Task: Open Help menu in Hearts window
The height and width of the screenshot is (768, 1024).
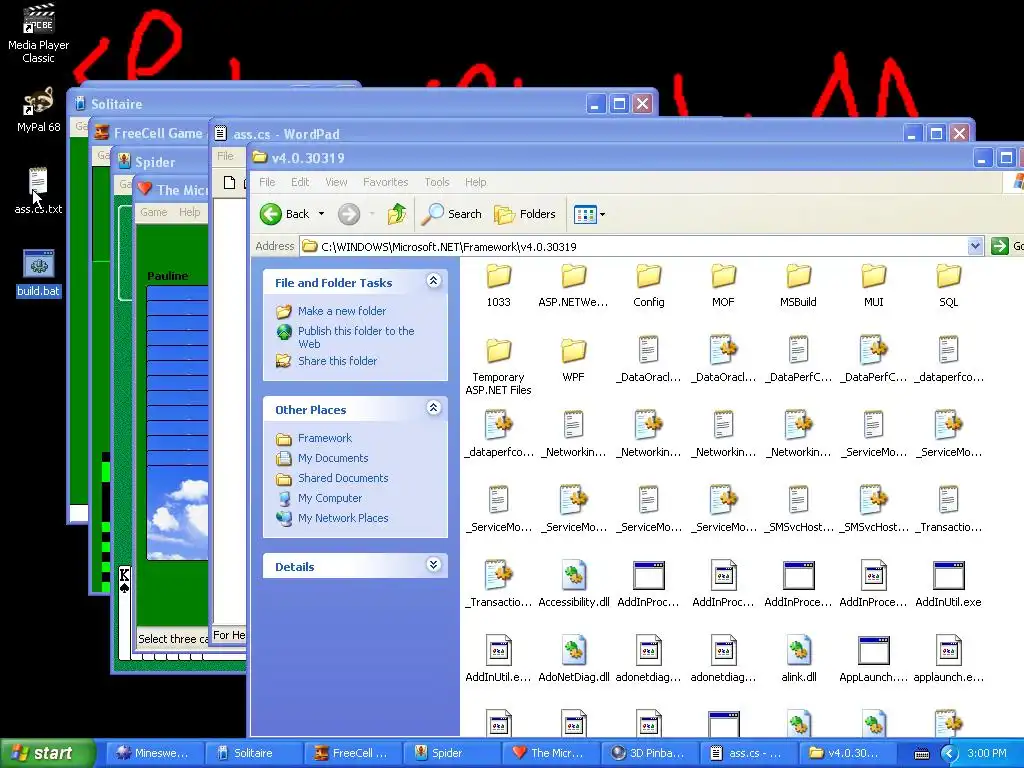Action: [x=189, y=212]
